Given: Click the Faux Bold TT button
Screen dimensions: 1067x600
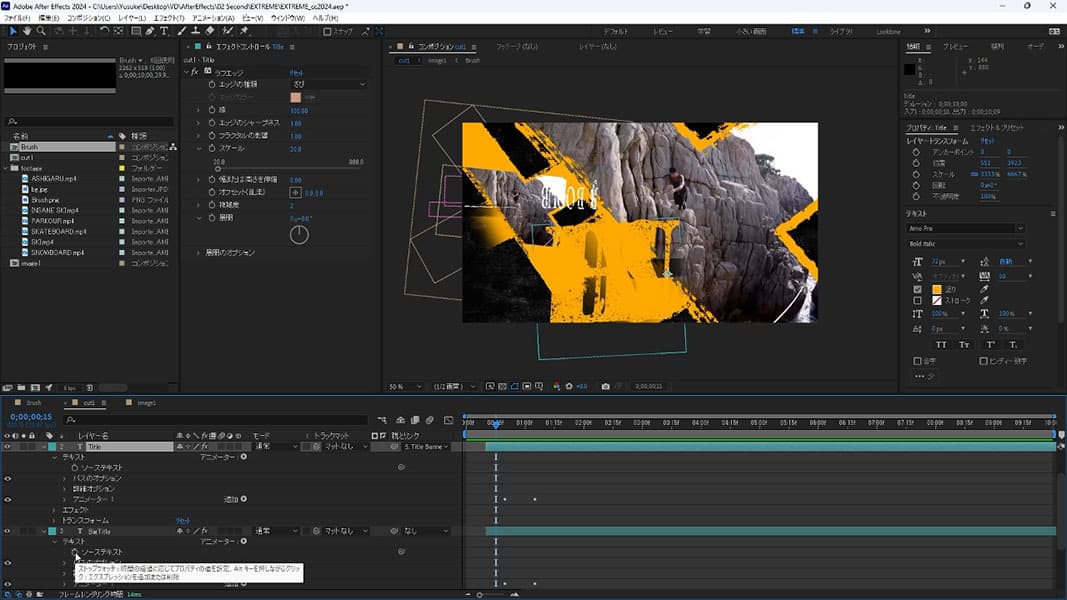Looking at the screenshot, I should pyautogui.click(x=939, y=344).
